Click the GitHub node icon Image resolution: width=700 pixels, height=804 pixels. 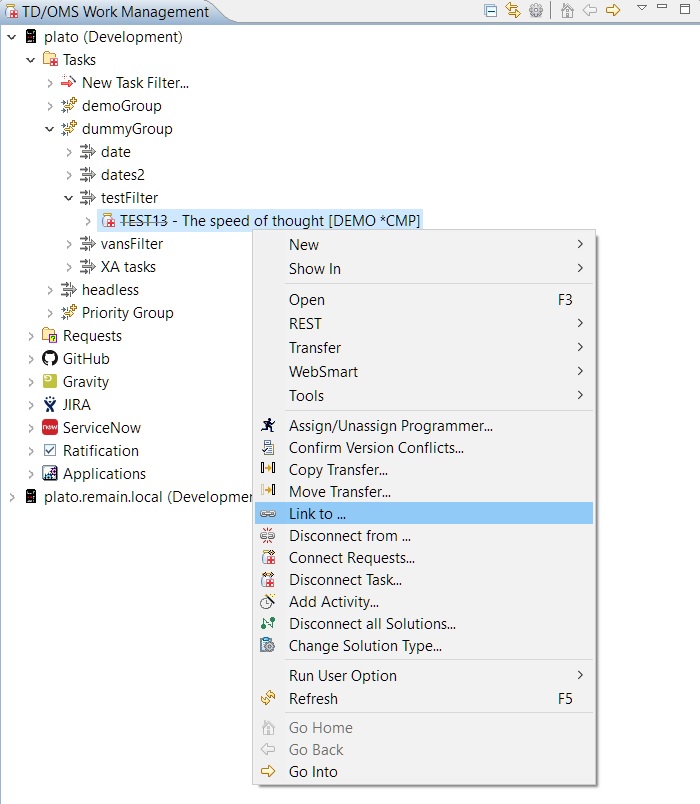(x=50, y=359)
